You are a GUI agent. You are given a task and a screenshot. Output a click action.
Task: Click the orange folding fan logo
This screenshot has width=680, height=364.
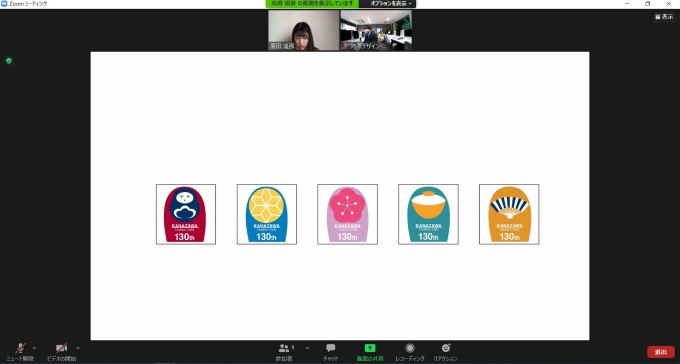509,214
